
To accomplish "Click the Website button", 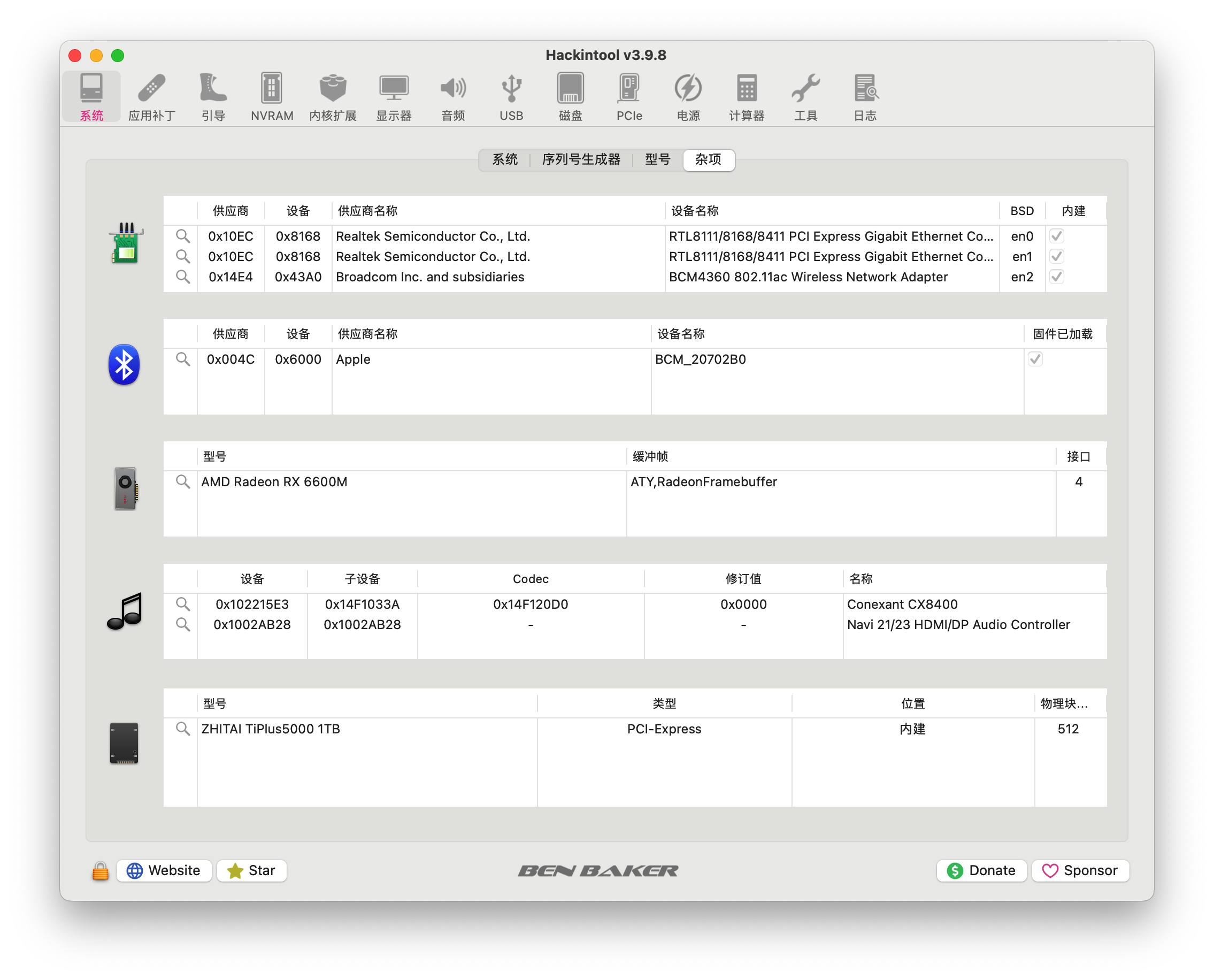I will pos(164,870).
